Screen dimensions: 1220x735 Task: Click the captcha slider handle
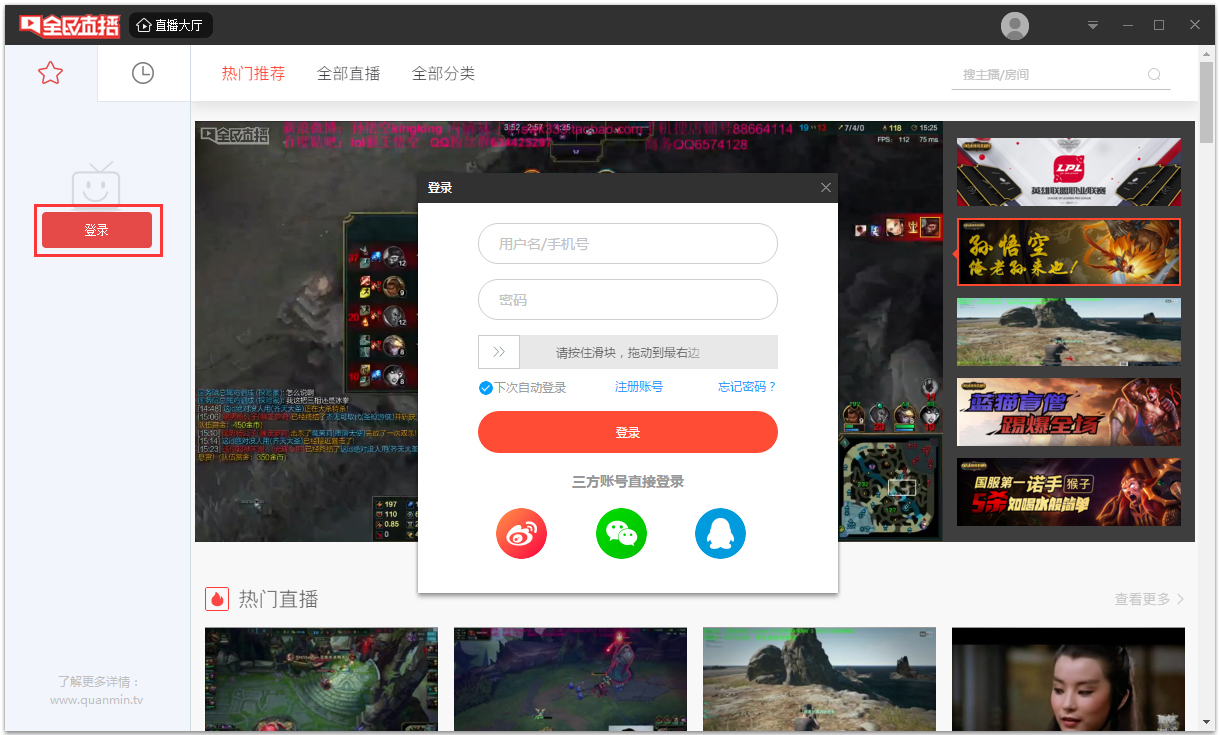(499, 352)
